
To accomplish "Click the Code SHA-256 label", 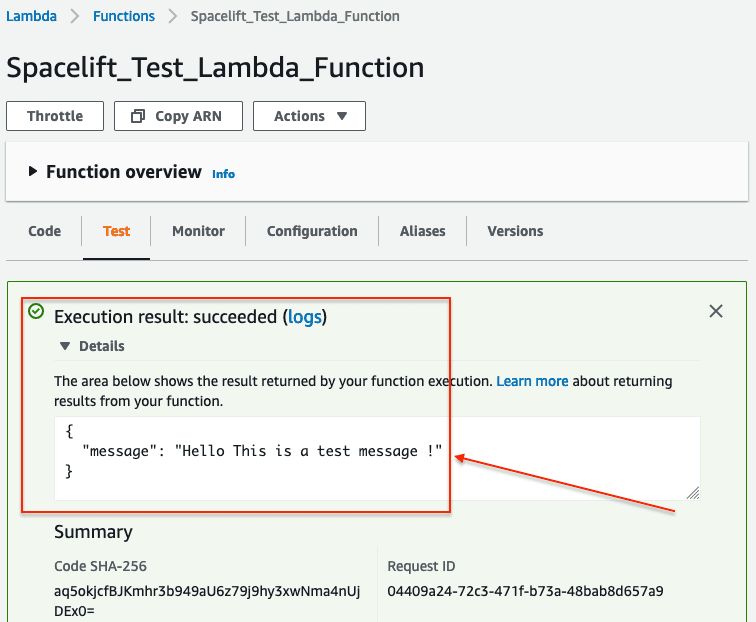I will click(100, 566).
